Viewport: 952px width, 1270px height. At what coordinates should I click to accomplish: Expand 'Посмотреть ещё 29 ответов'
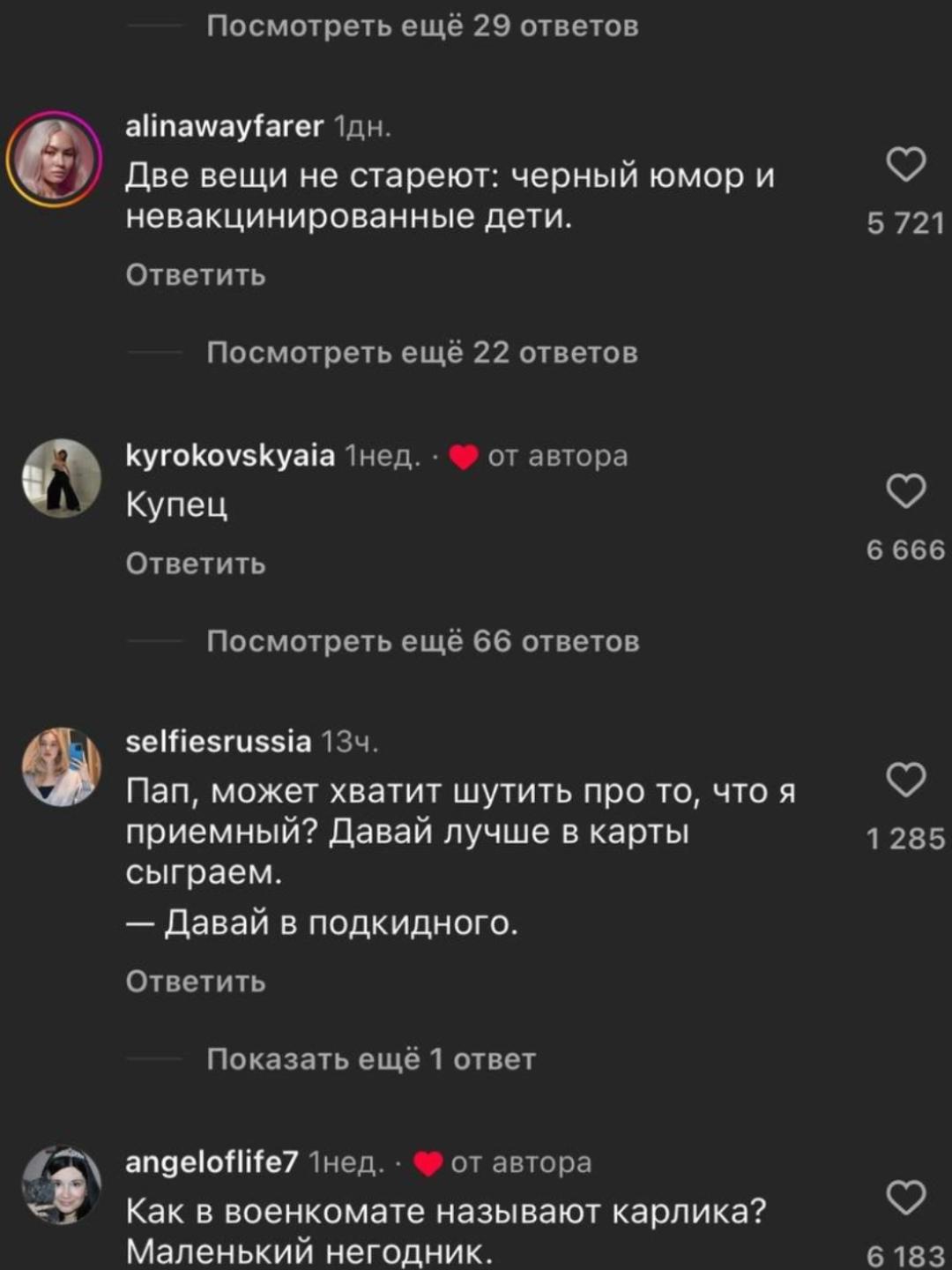[x=422, y=26]
